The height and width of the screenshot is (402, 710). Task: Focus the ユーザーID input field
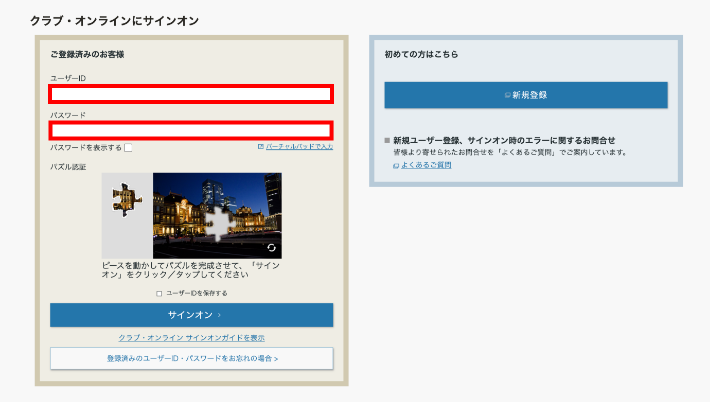tap(191, 94)
